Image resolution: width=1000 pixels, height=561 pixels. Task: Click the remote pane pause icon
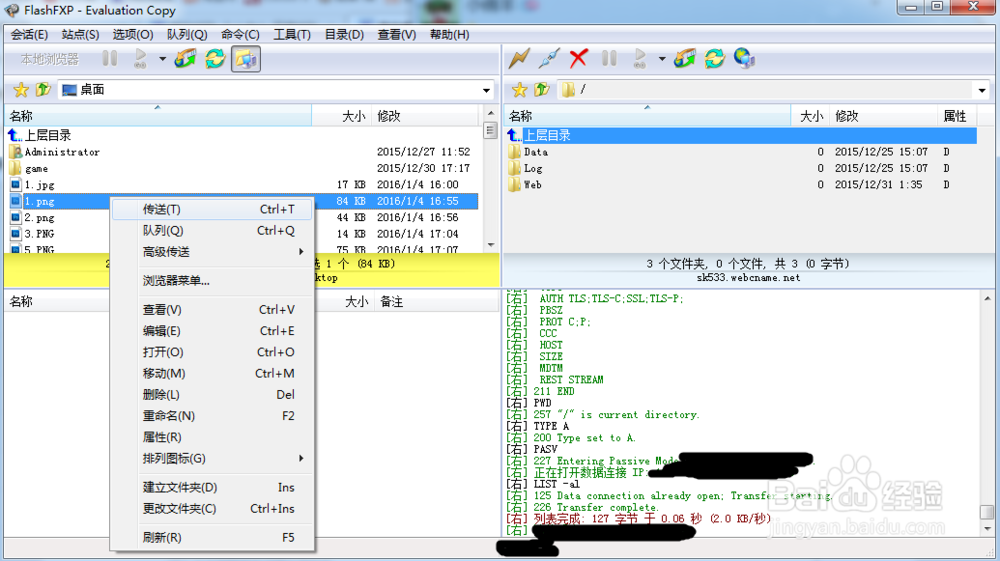tap(609, 59)
